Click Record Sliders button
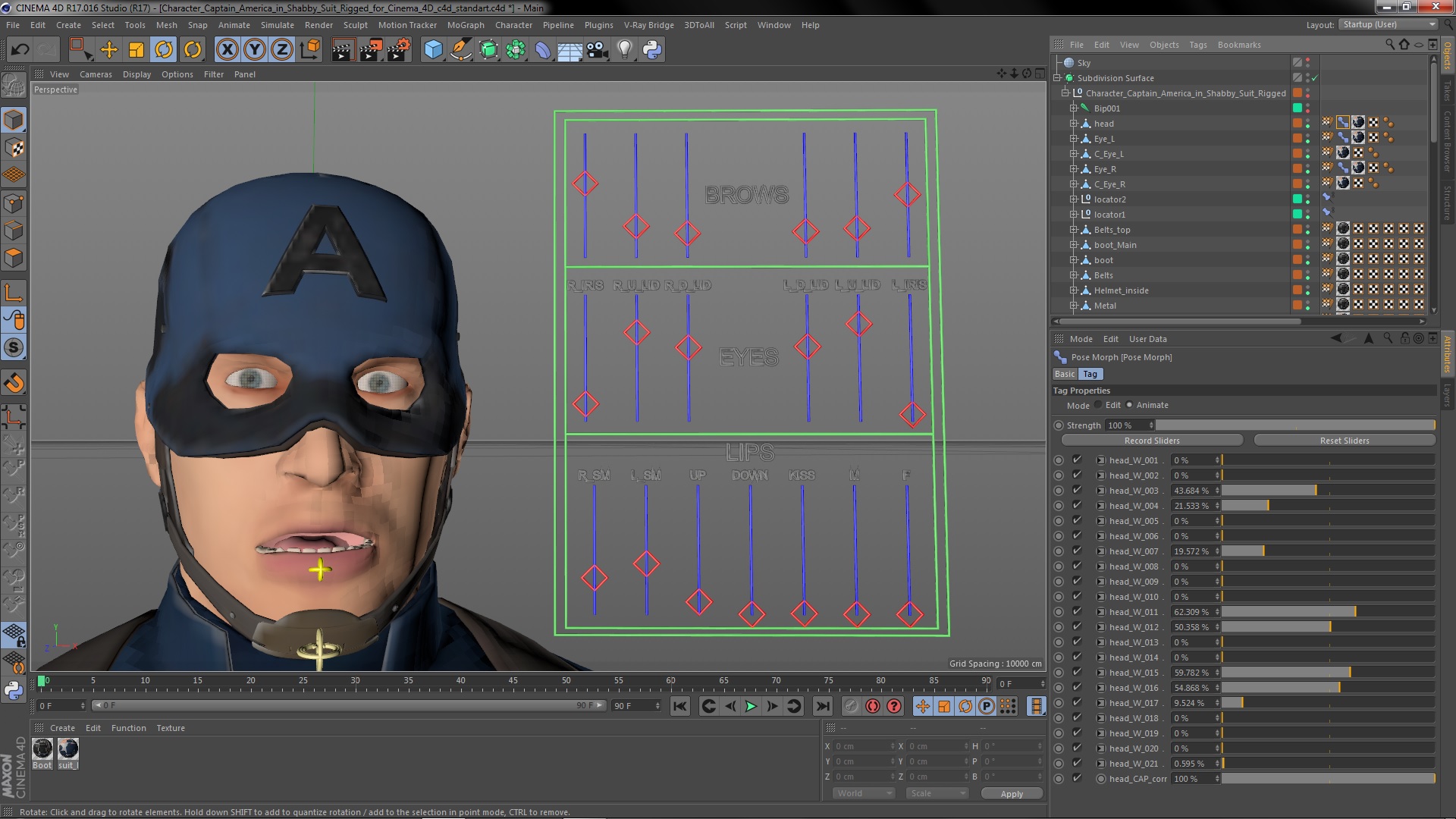This screenshot has width=1456, height=819. tap(1152, 441)
